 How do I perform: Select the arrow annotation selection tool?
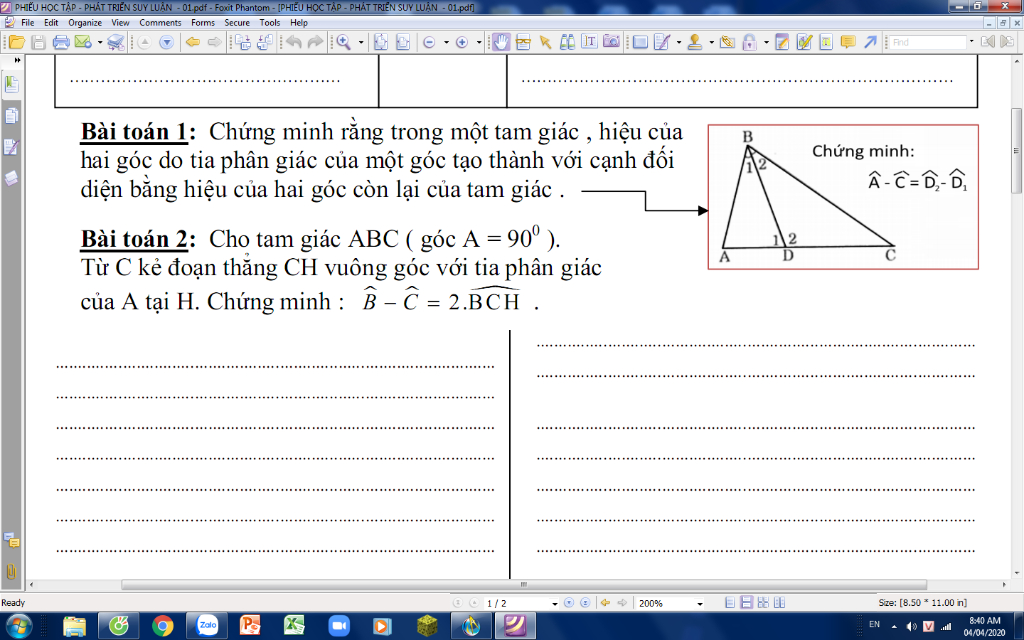545,42
